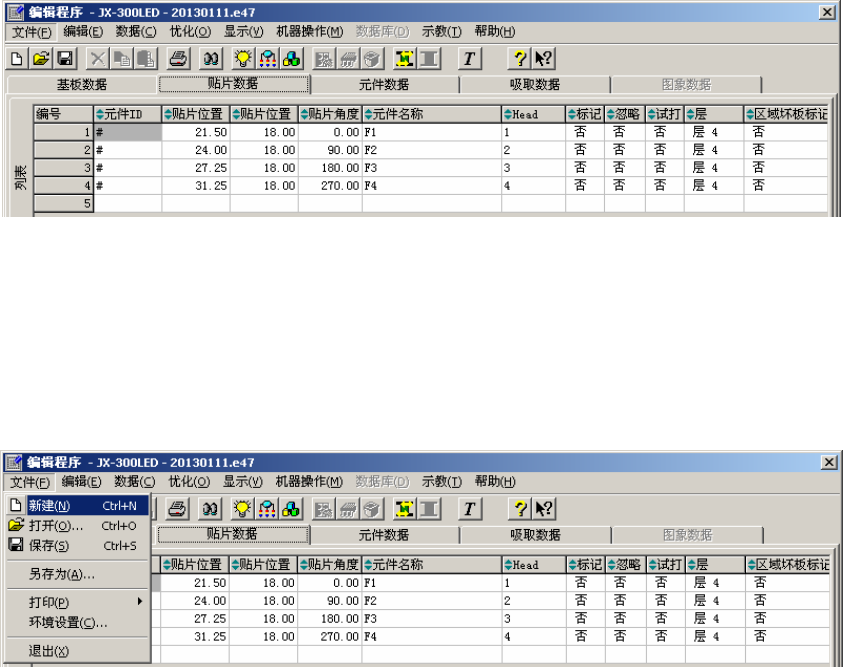Open 编辑(E) menu in the top window
This screenshot has height=667, width=843.
pyautogui.click(x=83, y=32)
